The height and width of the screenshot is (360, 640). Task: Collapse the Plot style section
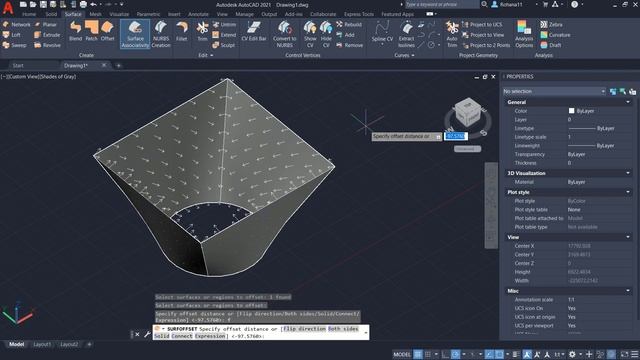point(628,192)
